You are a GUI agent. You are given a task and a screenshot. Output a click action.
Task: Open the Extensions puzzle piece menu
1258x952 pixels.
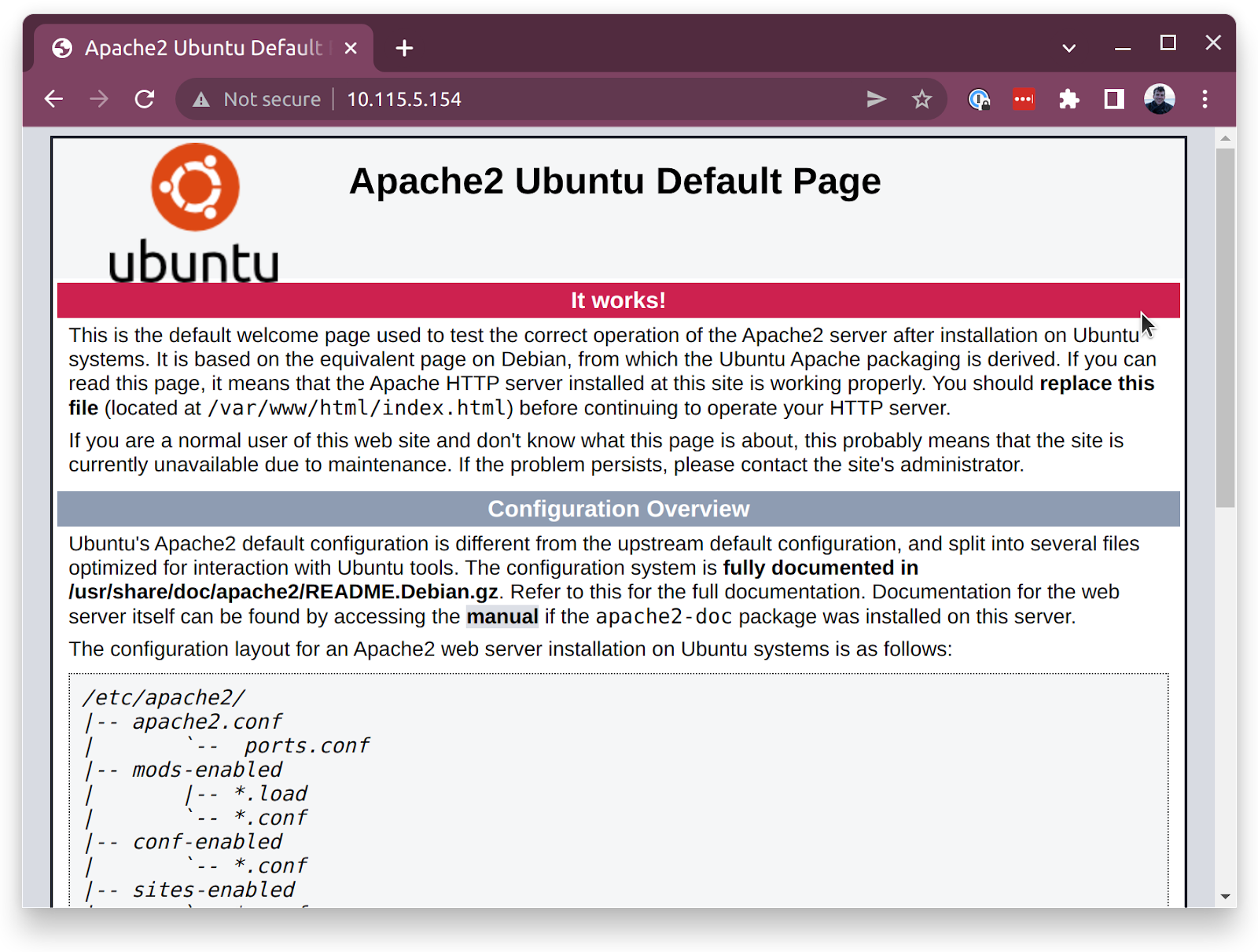point(1069,99)
